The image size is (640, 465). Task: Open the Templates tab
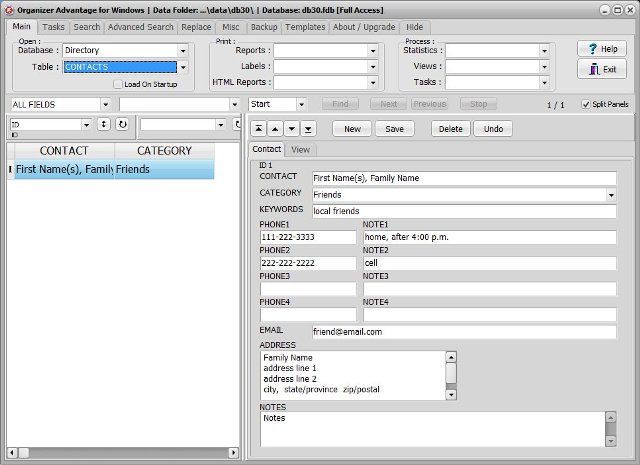305,27
